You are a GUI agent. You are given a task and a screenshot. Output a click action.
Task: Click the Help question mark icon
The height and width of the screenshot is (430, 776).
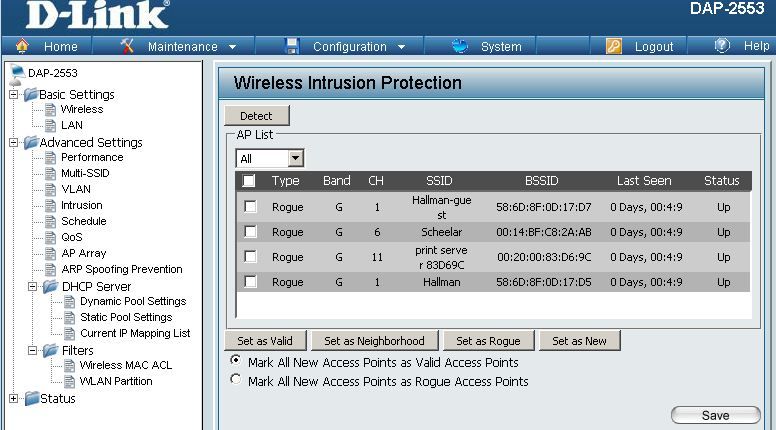(722, 46)
